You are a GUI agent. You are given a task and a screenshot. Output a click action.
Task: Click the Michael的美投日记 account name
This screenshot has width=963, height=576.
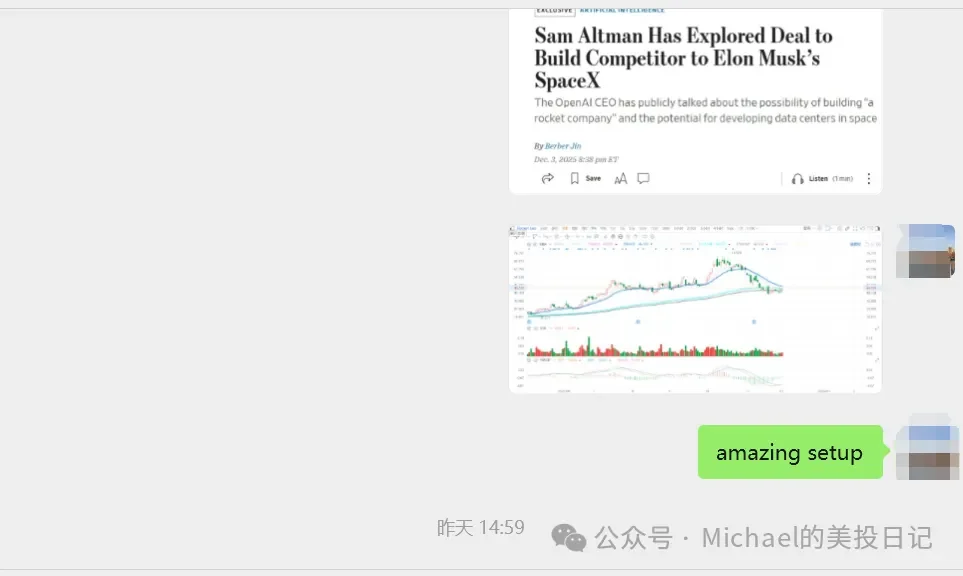coord(816,537)
